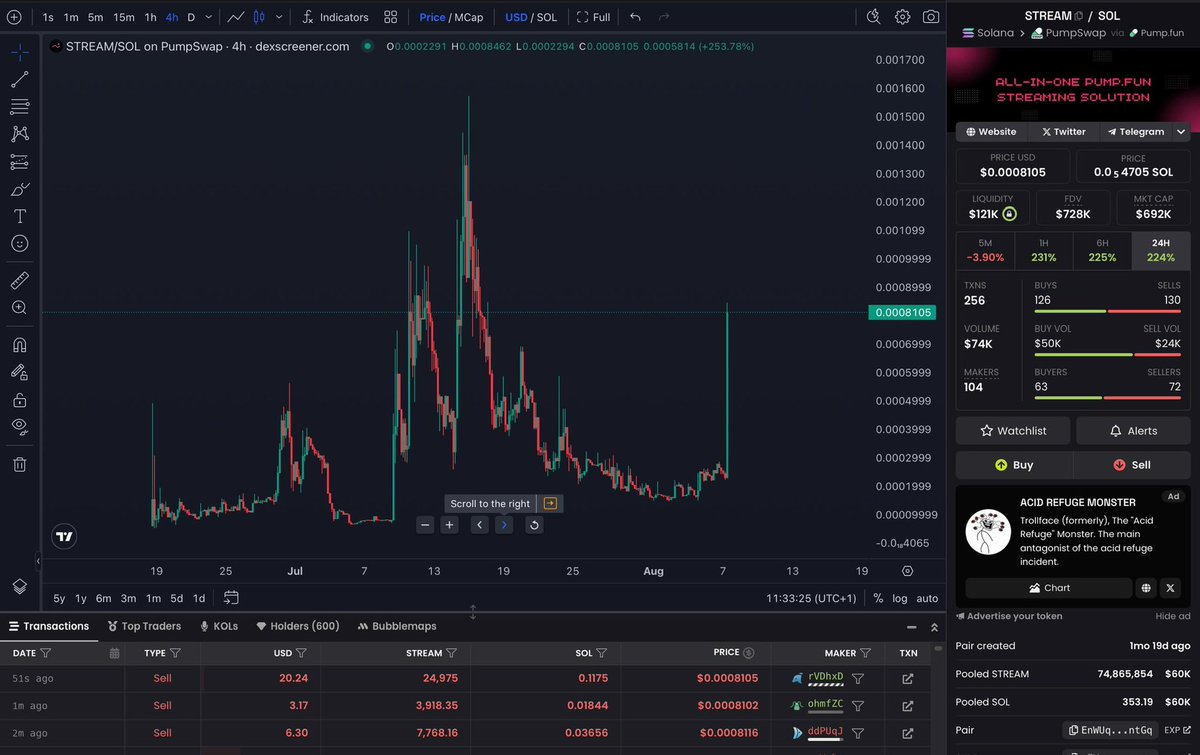
Task: Select the ruler measure tool
Action: (x=20, y=280)
